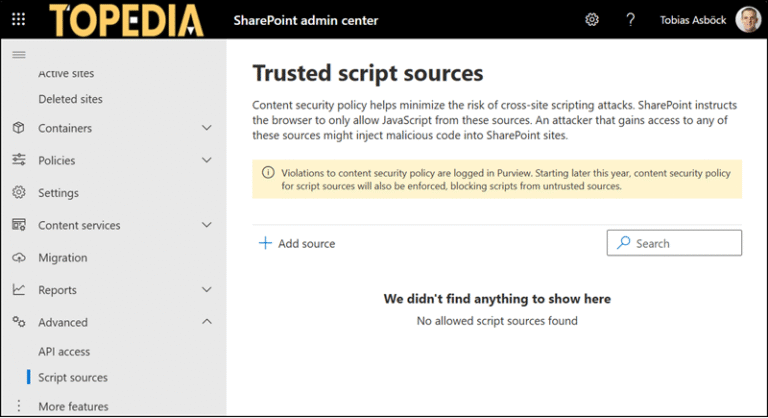
Task: Open the help question mark icon
Action: click(630, 20)
